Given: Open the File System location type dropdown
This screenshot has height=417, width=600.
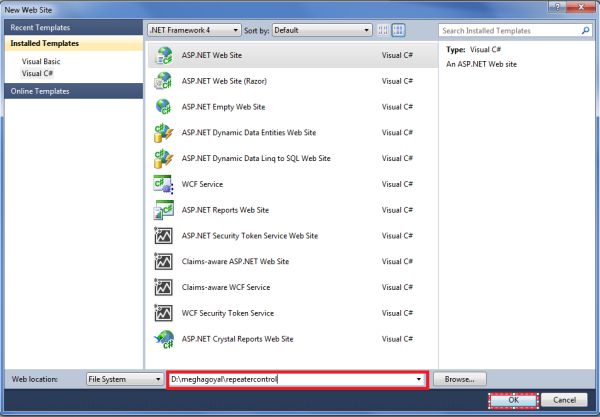Looking at the screenshot, I should coord(125,380).
